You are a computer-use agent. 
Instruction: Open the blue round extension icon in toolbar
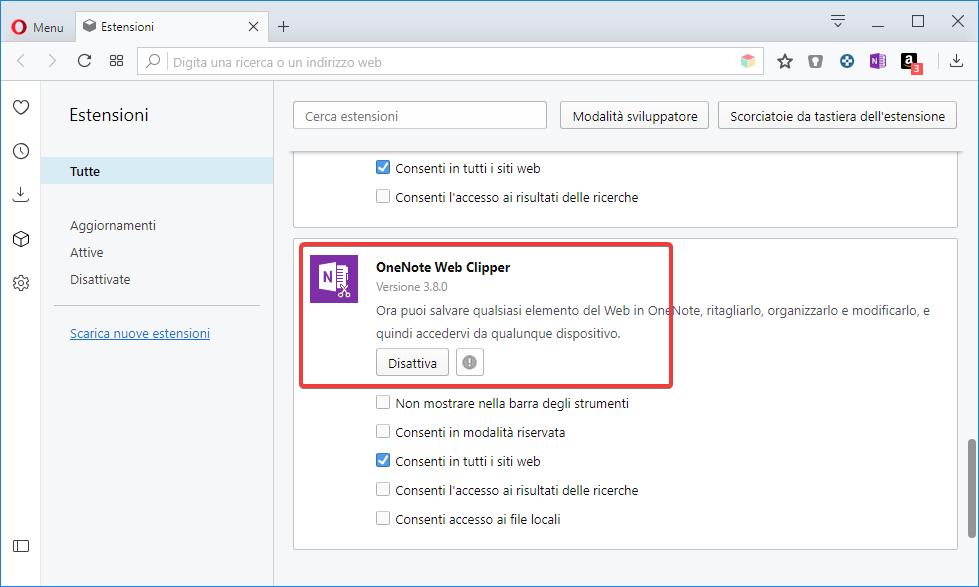point(847,61)
